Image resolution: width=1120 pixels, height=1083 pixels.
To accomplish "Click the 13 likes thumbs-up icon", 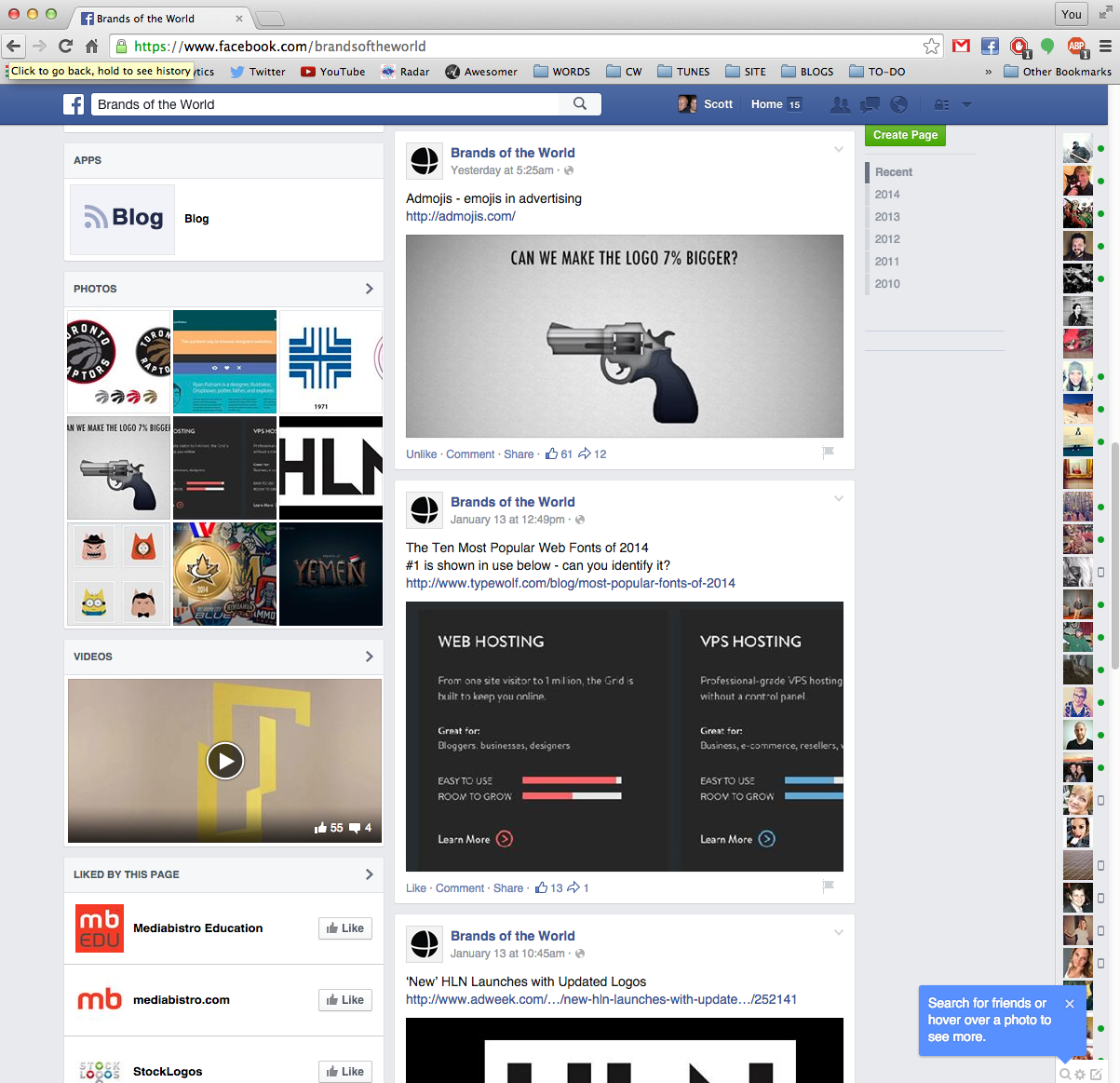I will point(541,887).
